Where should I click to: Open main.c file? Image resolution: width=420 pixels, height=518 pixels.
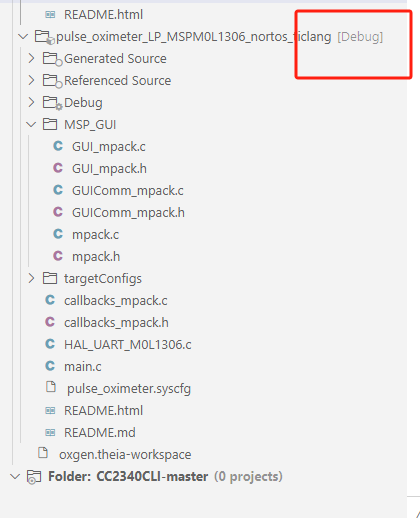pos(83,367)
